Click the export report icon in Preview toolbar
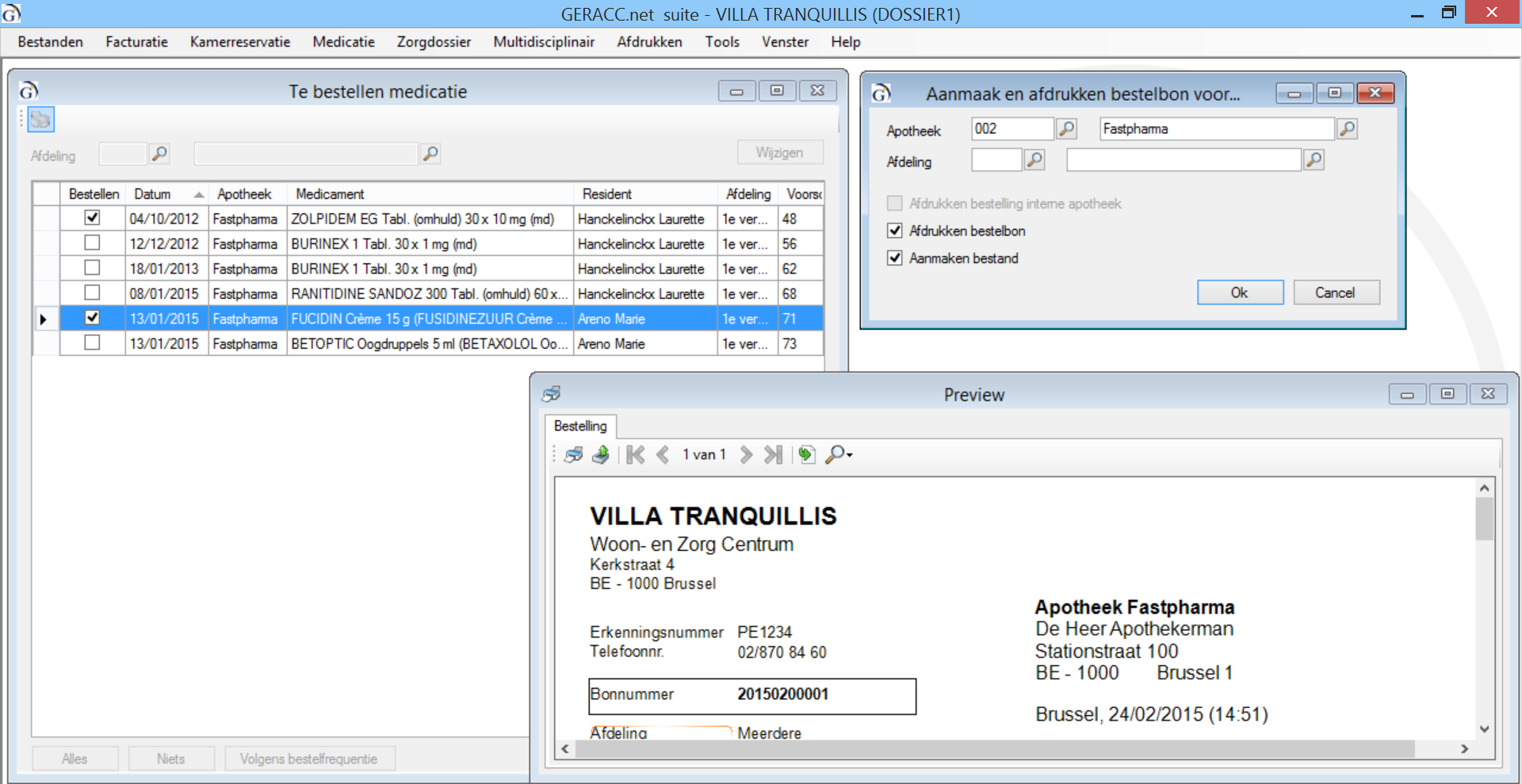This screenshot has width=1522, height=784. pyautogui.click(x=601, y=454)
